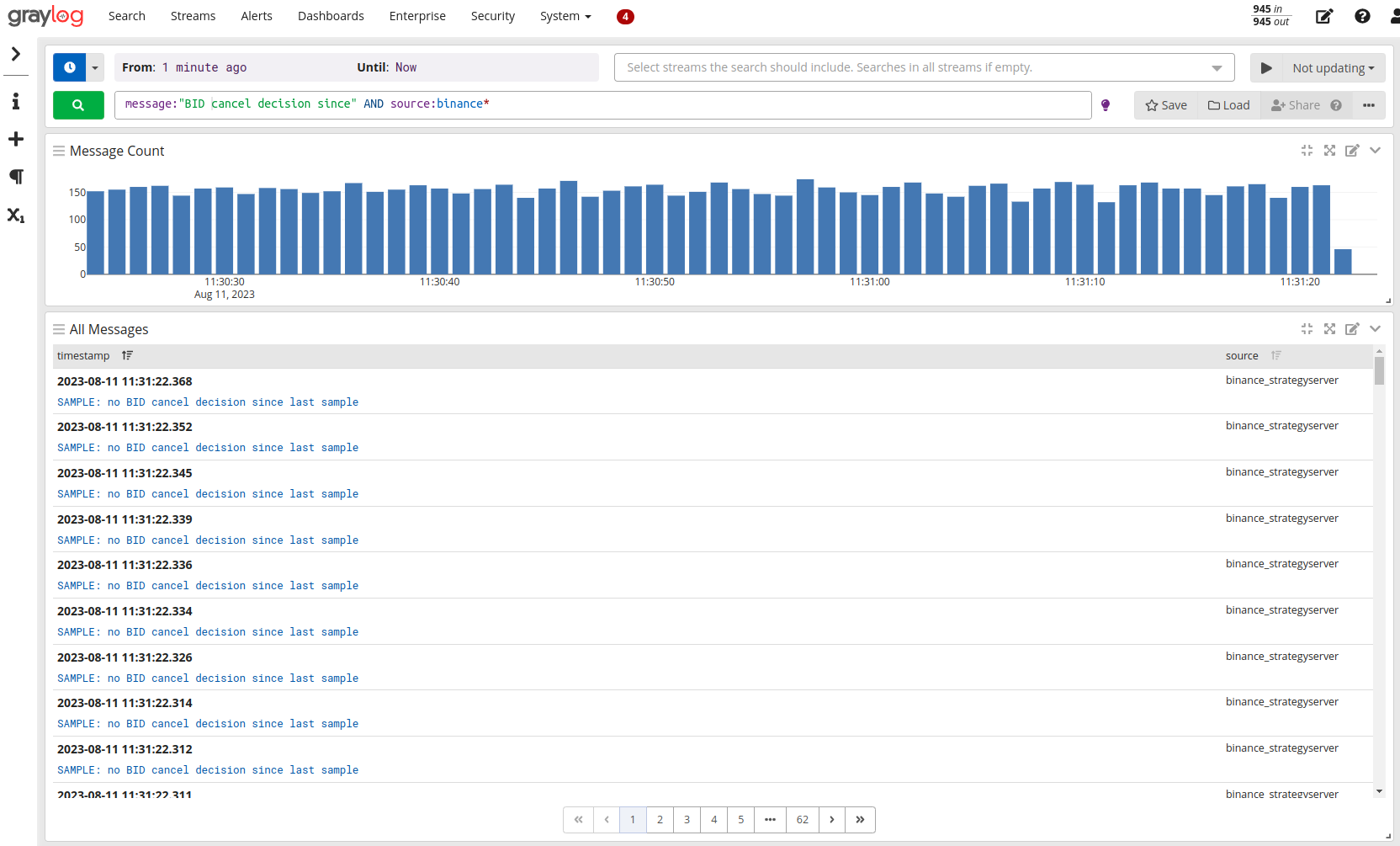Run search with green magnifier button

(x=78, y=105)
